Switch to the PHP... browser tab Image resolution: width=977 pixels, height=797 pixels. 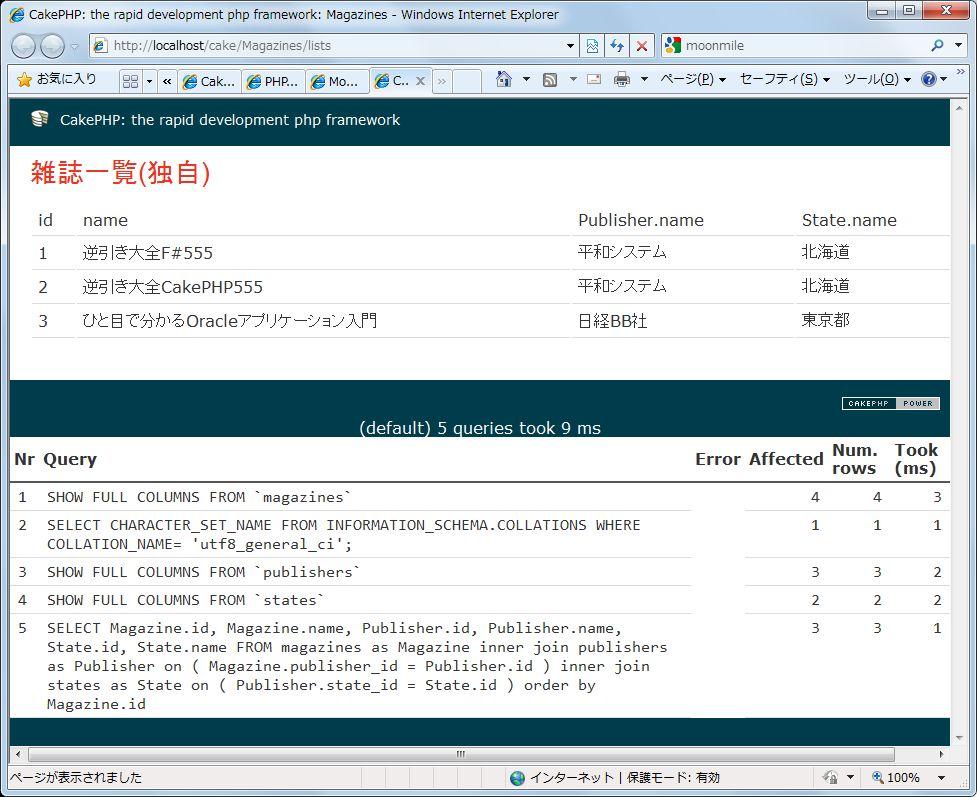[x=273, y=81]
